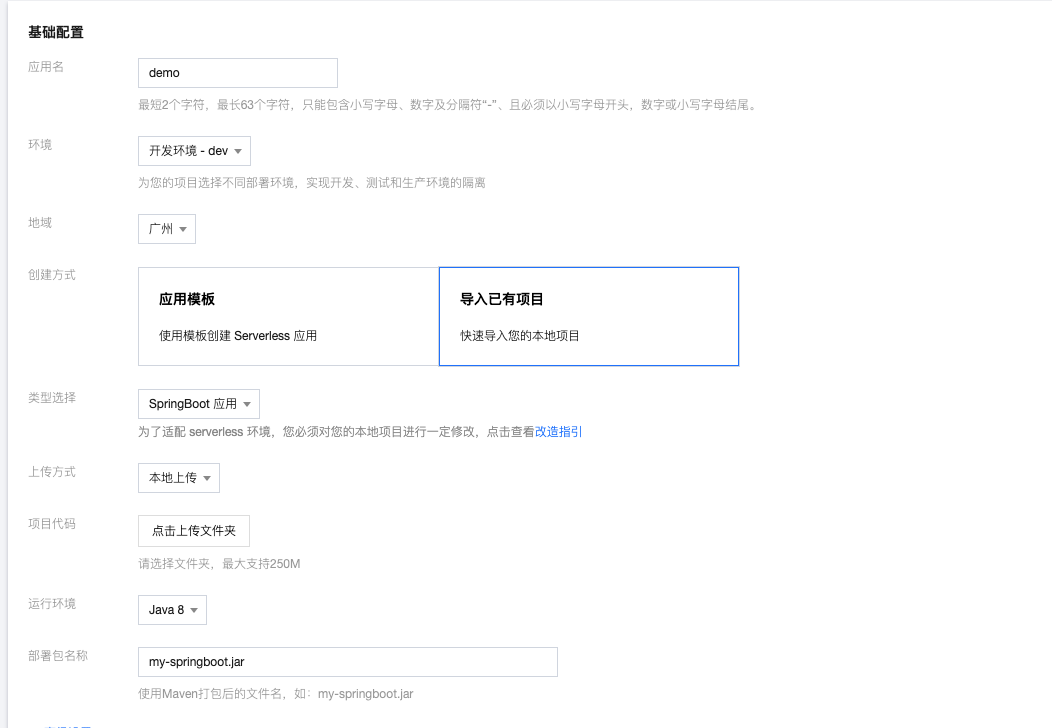Open the 环境 dropdown showing 开发环境 - dev
The image size is (1052, 728).
click(193, 151)
